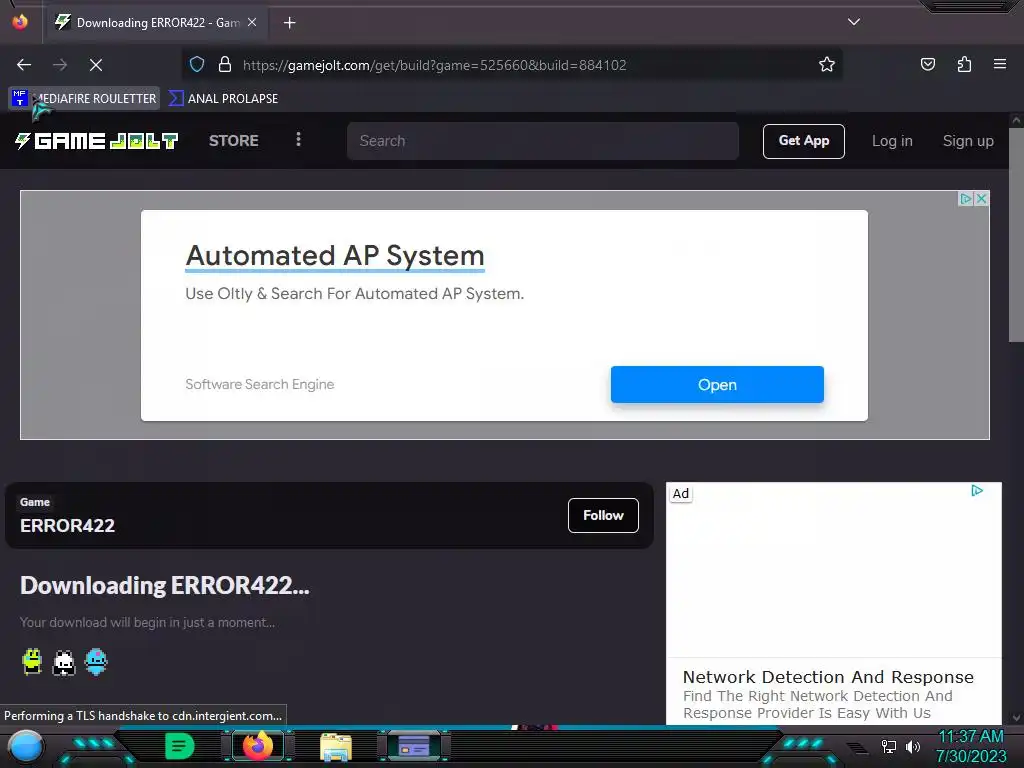
Task: Open Game Jolt three-dot more menu
Action: 298,139
